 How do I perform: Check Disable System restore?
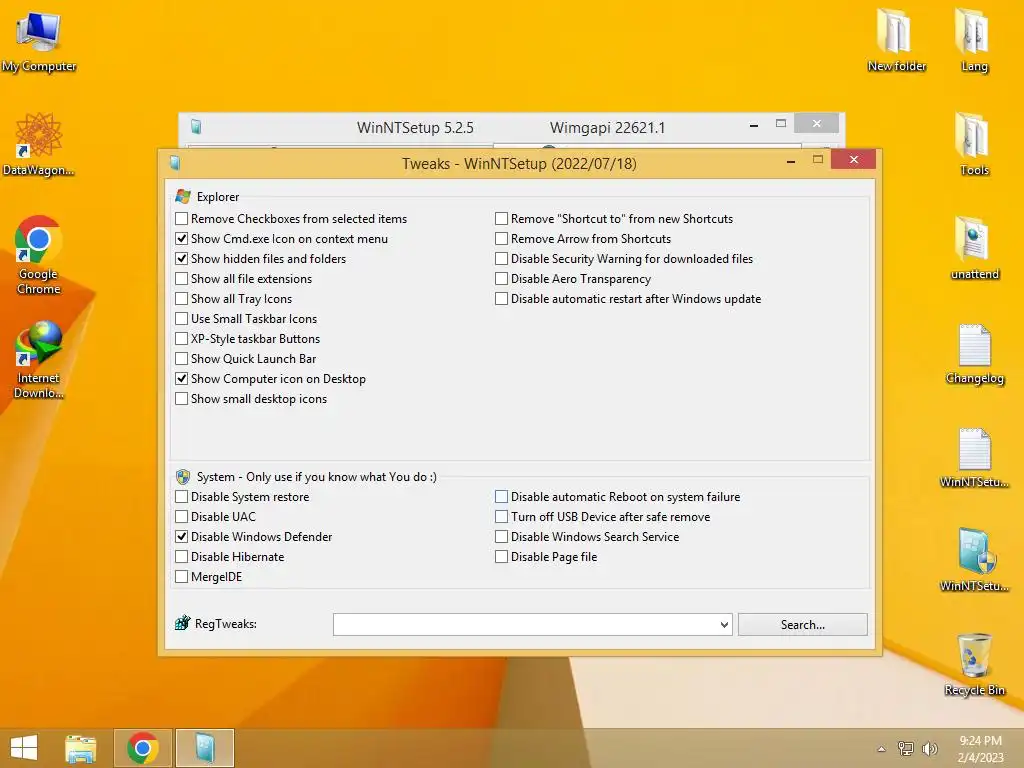click(182, 496)
